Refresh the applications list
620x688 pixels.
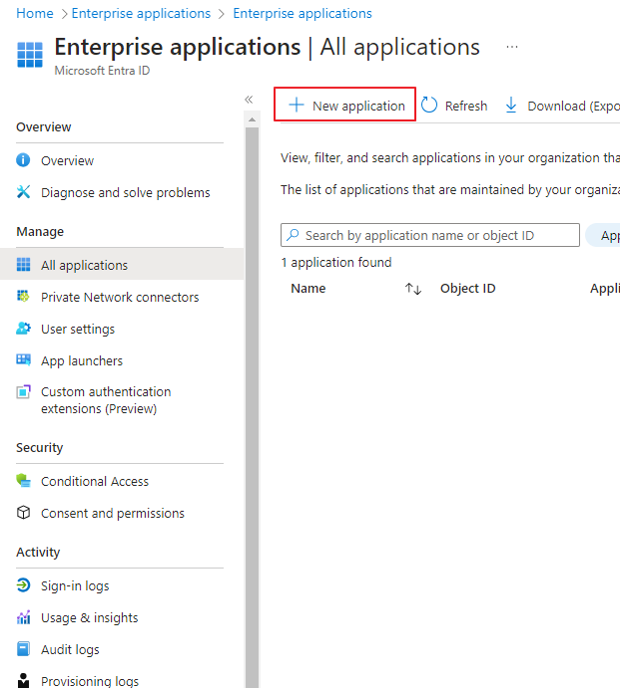[x=455, y=105]
